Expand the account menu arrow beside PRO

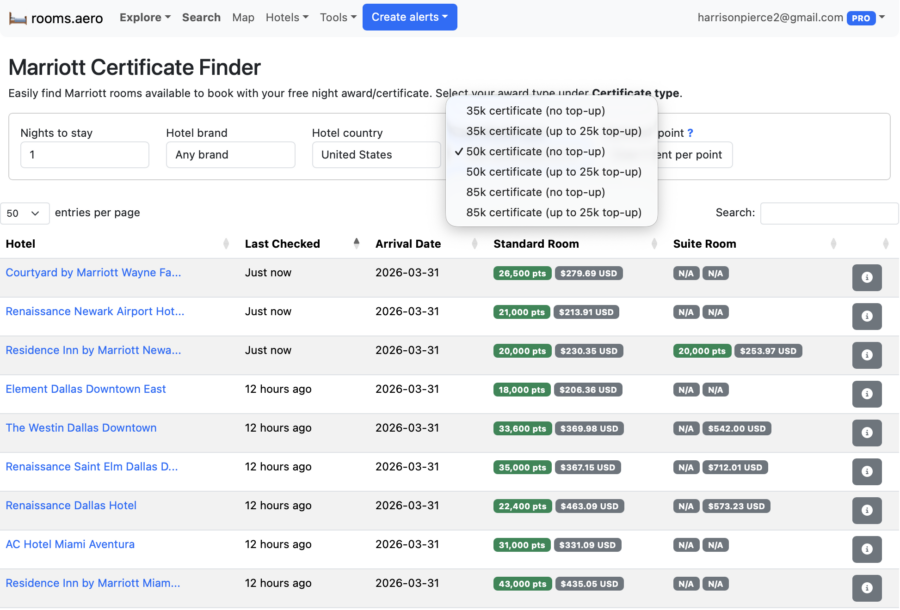click(882, 18)
